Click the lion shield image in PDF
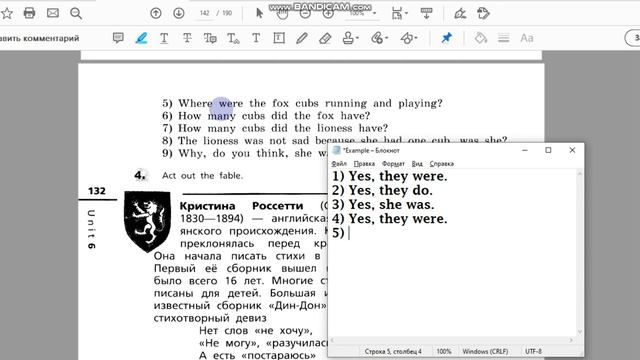Viewport: 640px width, 360px height. click(147, 221)
